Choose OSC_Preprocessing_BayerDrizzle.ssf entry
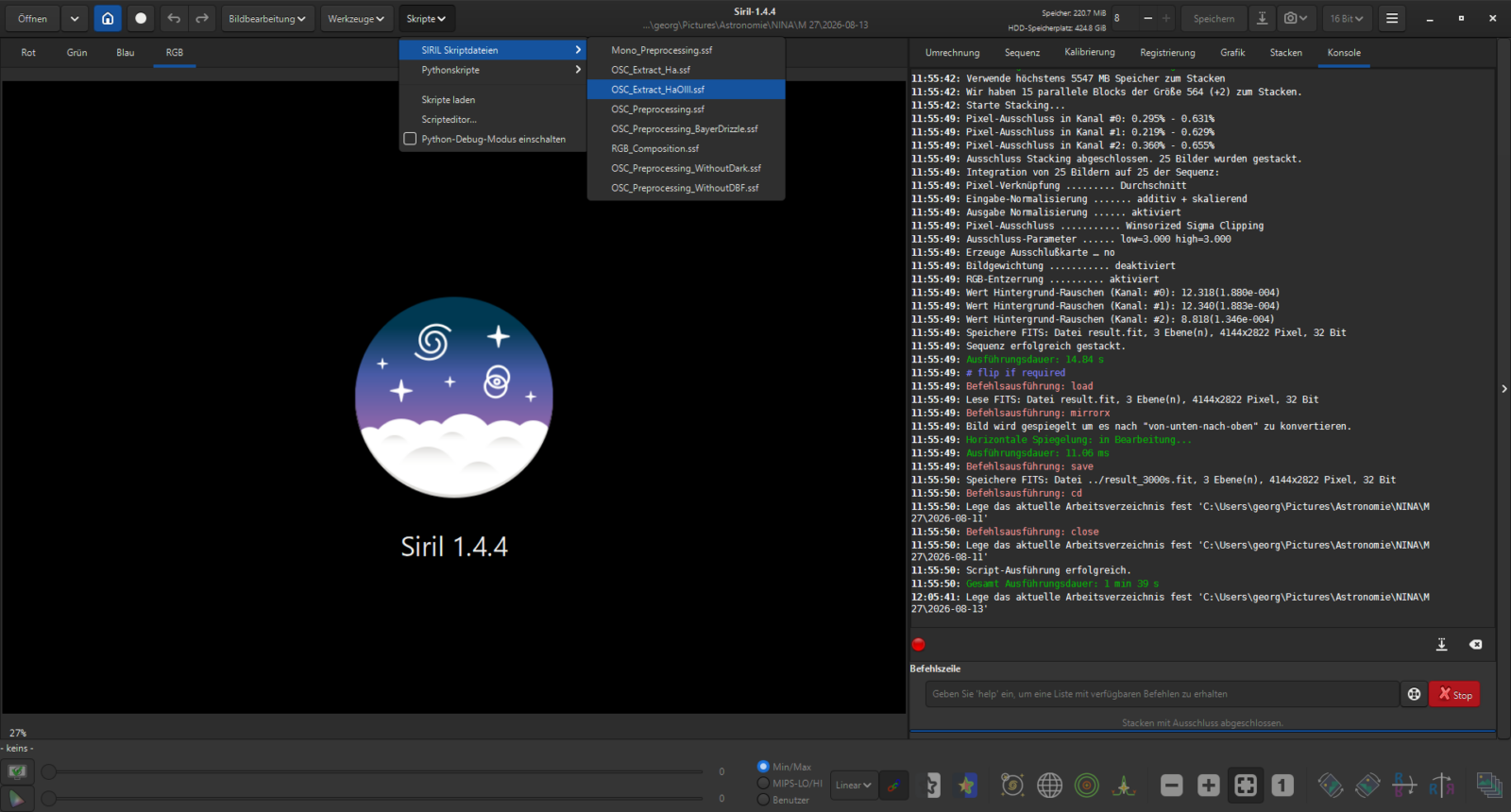Viewport: 1511px width, 812px height. click(686, 129)
